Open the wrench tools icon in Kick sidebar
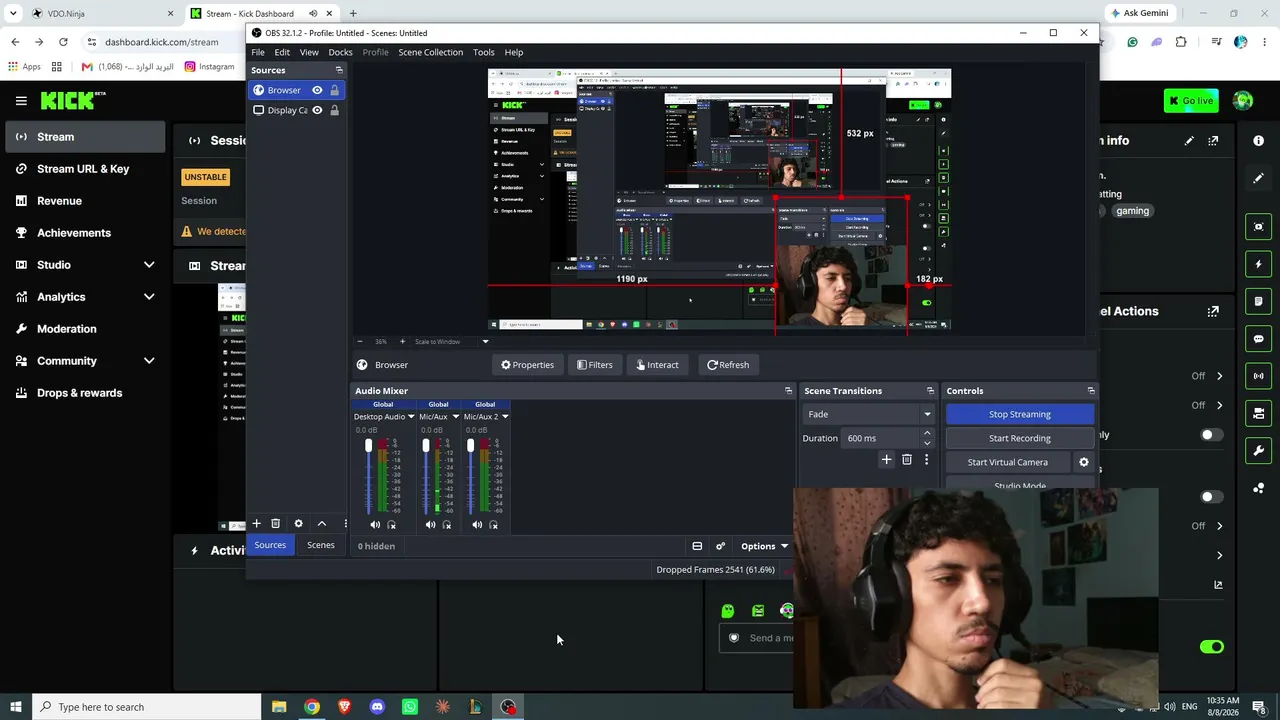 (x=1259, y=451)
